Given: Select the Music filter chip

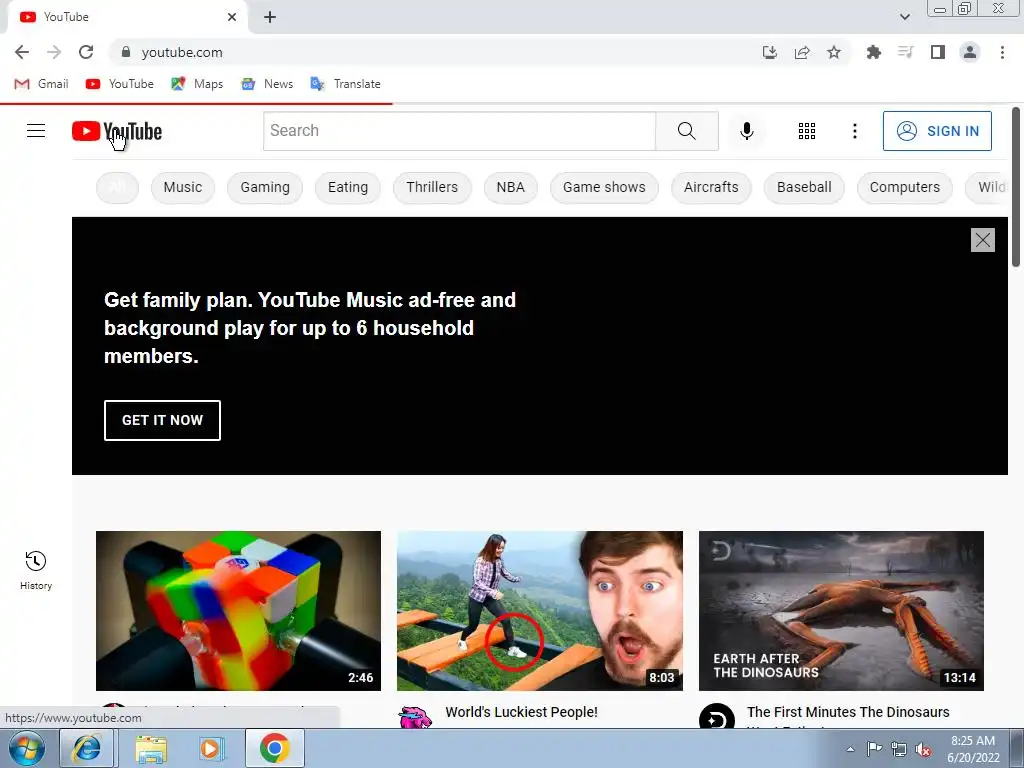Looking at the screenshot, I should point(183,187).
